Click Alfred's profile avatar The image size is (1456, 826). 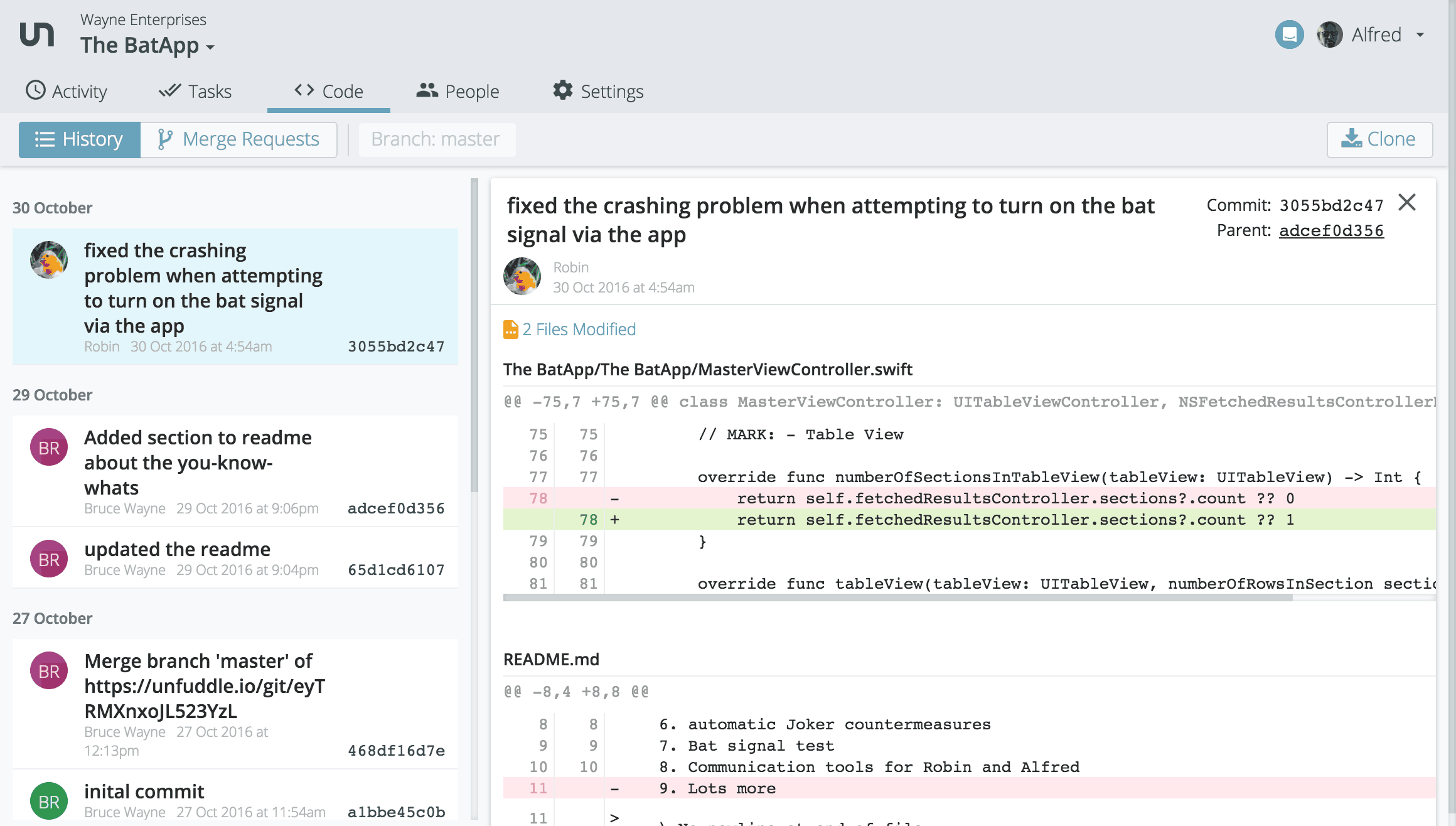pos(1329,35)
